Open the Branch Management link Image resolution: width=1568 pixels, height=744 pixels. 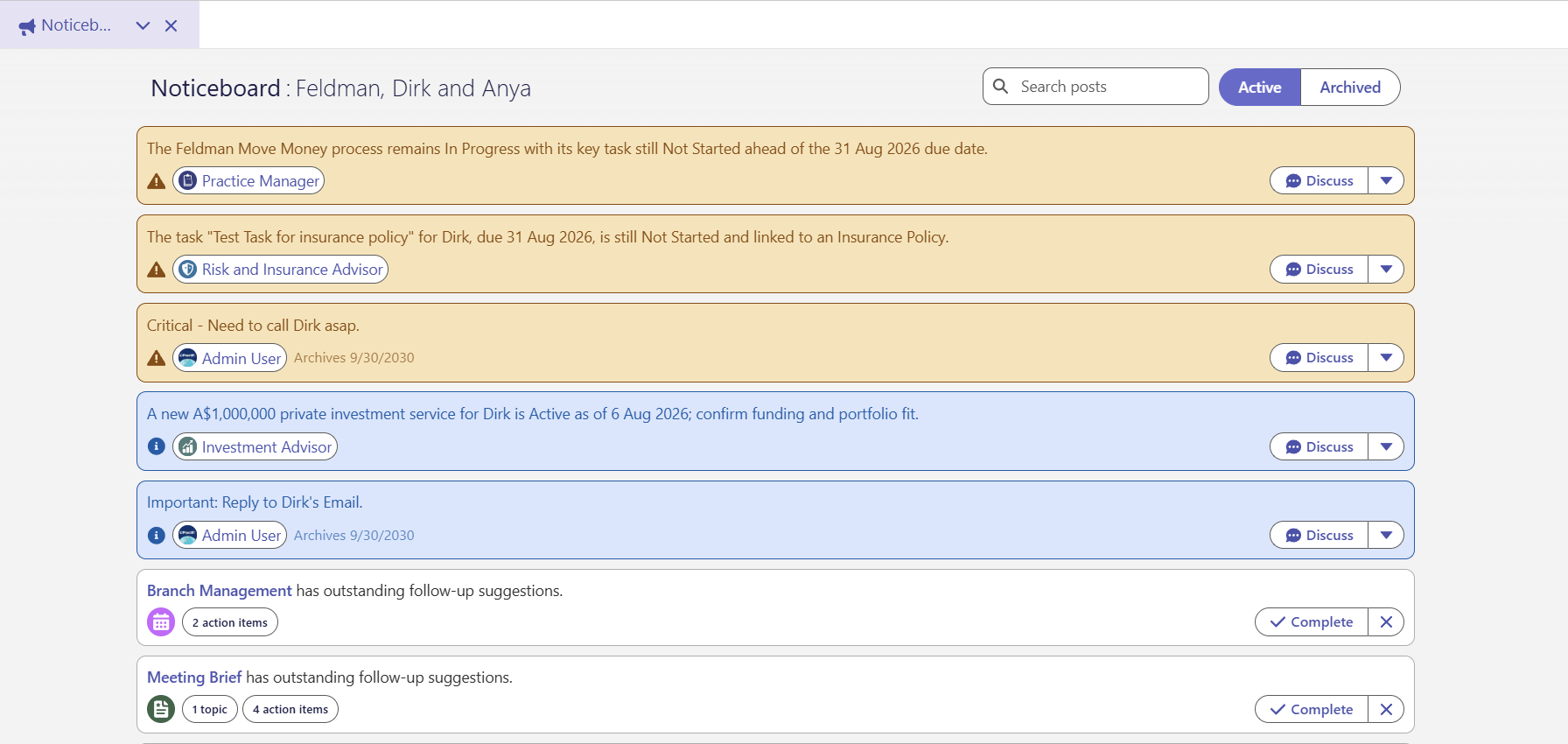pos(220,591)
